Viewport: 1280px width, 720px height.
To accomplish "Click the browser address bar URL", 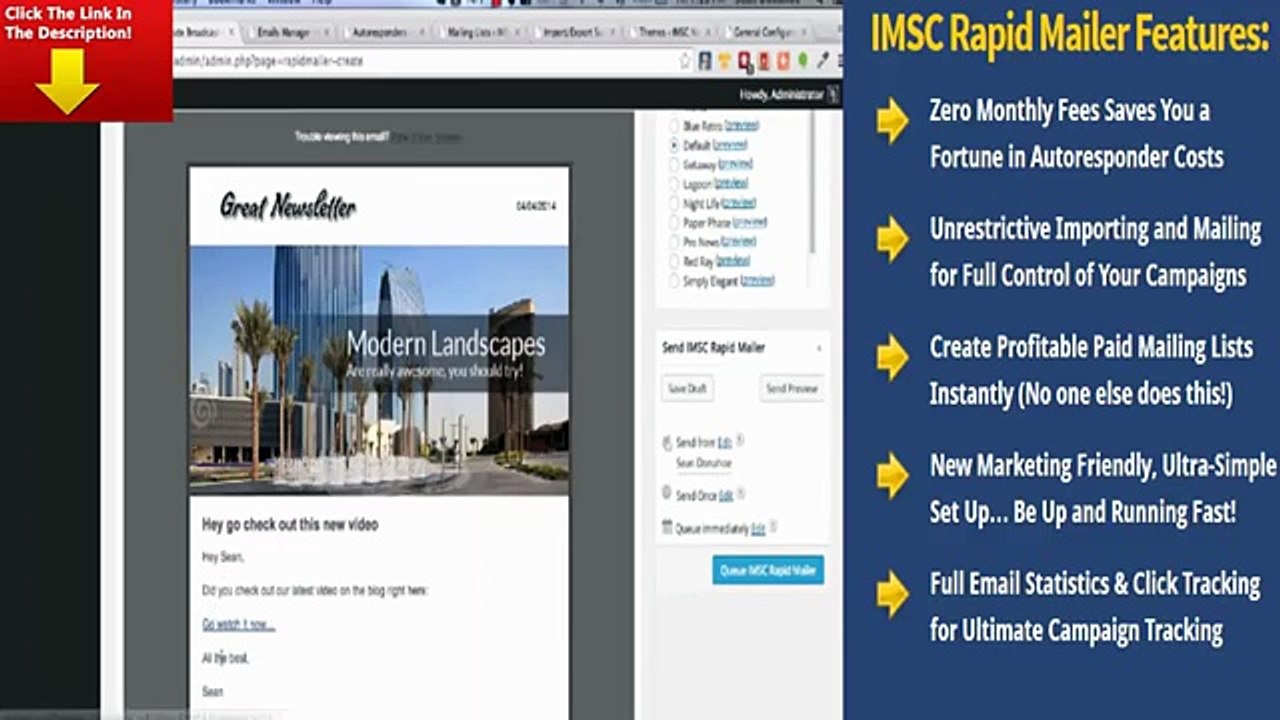I will point(270,61).
